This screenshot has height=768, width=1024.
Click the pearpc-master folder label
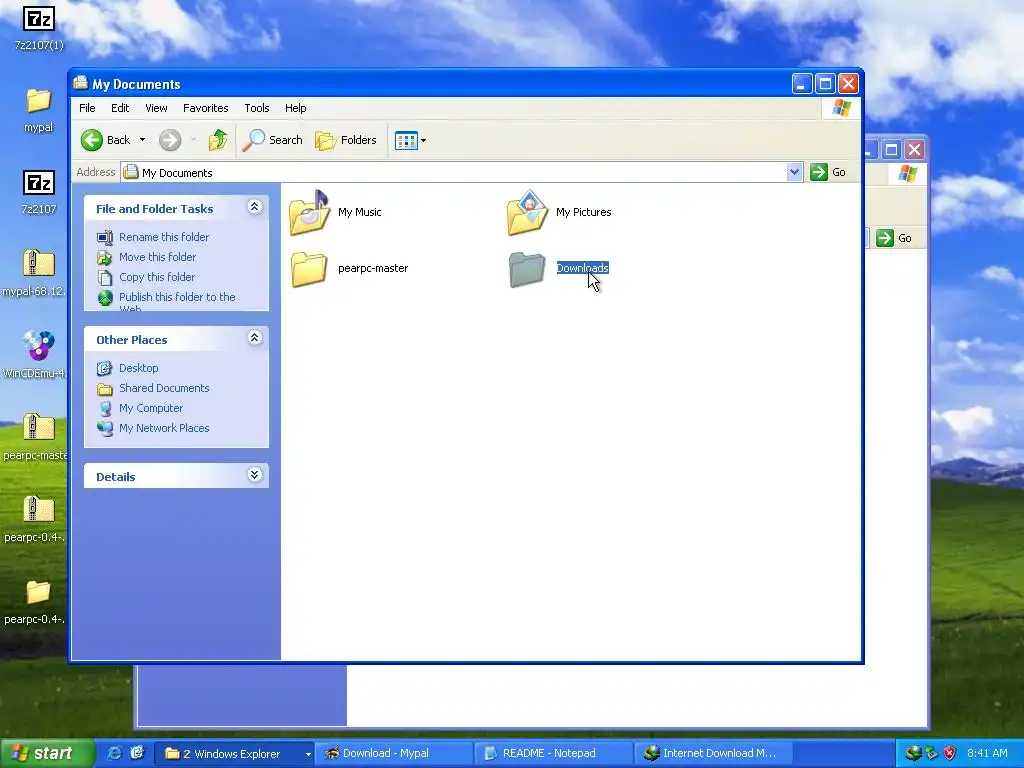373,268
